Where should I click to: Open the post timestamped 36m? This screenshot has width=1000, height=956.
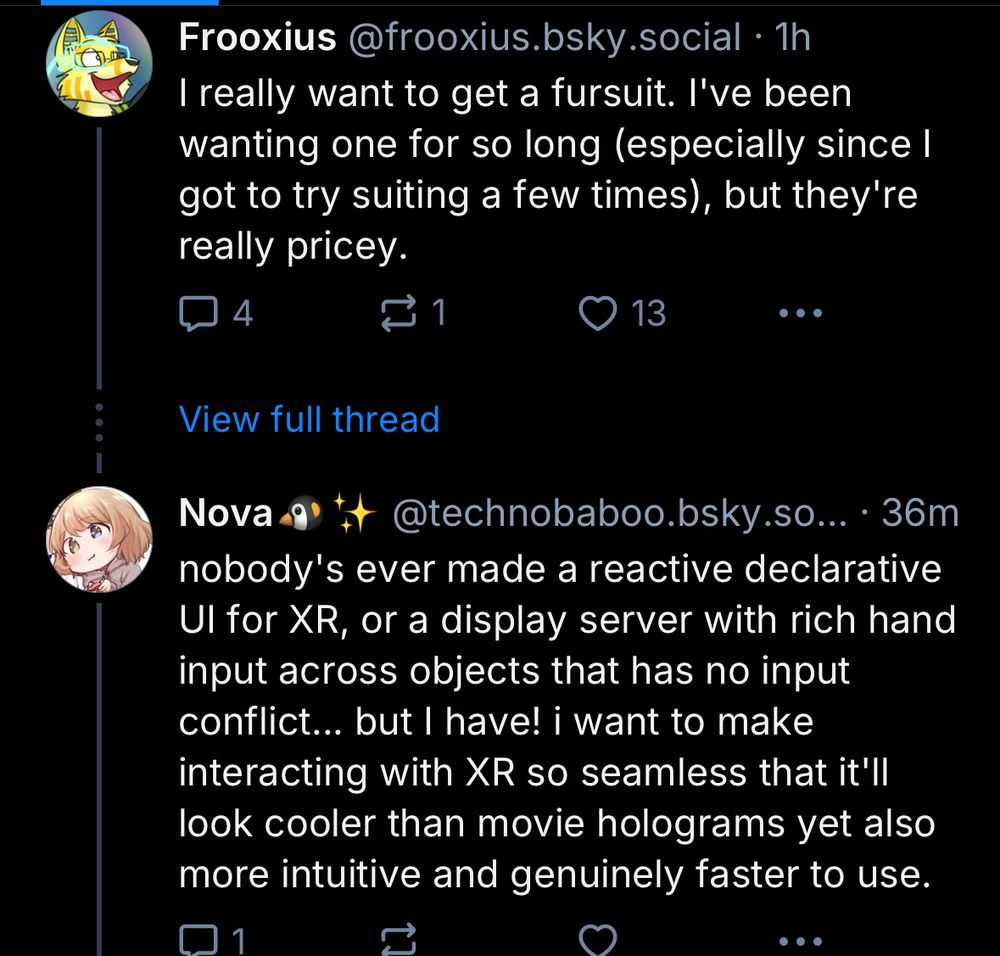coord(920,514)
